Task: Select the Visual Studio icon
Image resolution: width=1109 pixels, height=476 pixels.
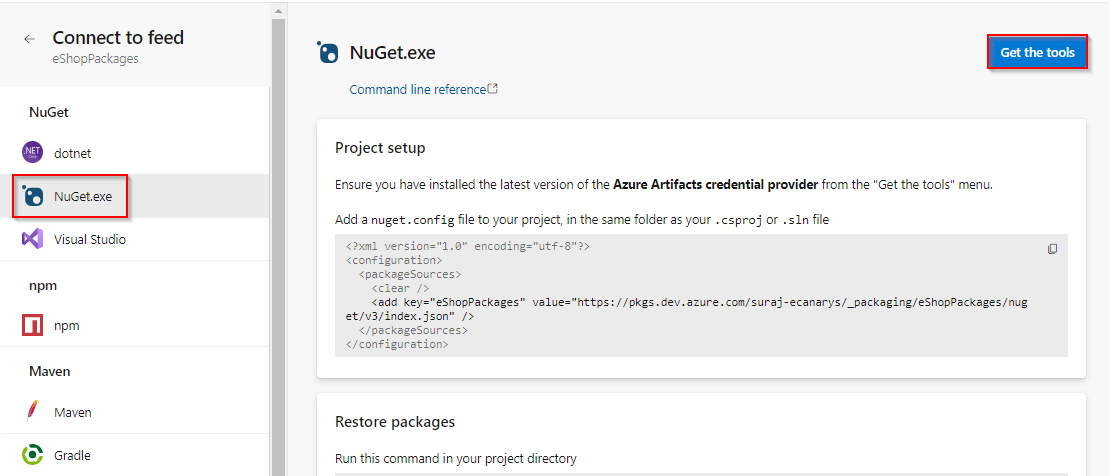Action: (x=33, y=239)
